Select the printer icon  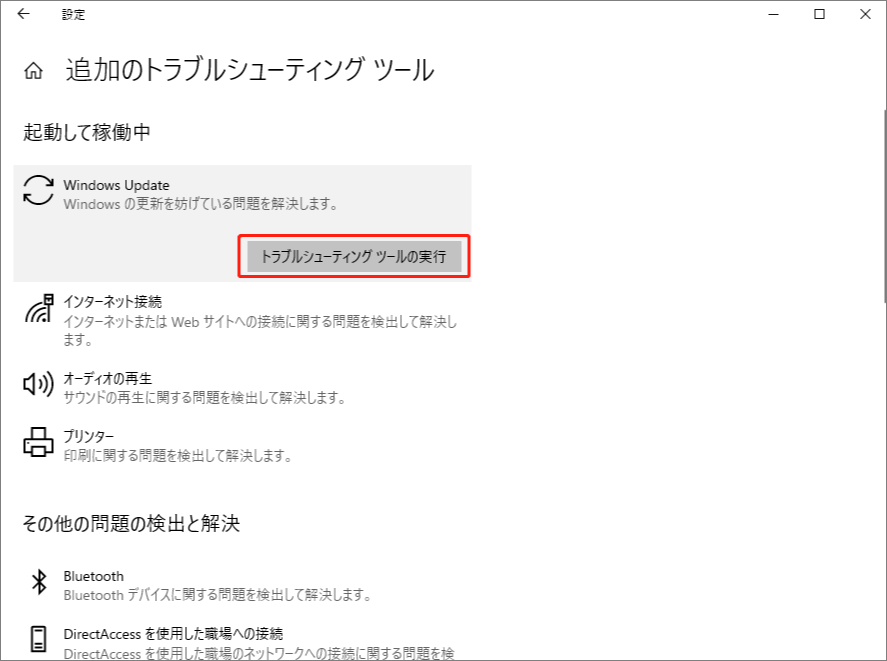[38, 442]
